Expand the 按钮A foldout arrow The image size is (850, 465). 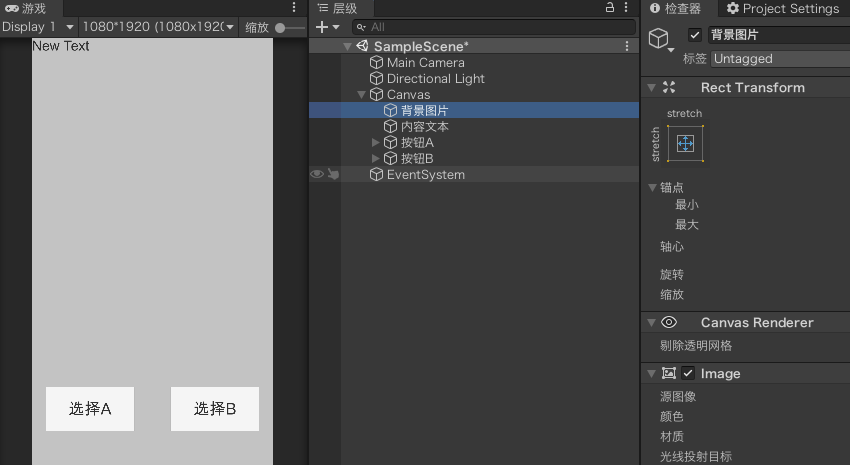point(375,143)
